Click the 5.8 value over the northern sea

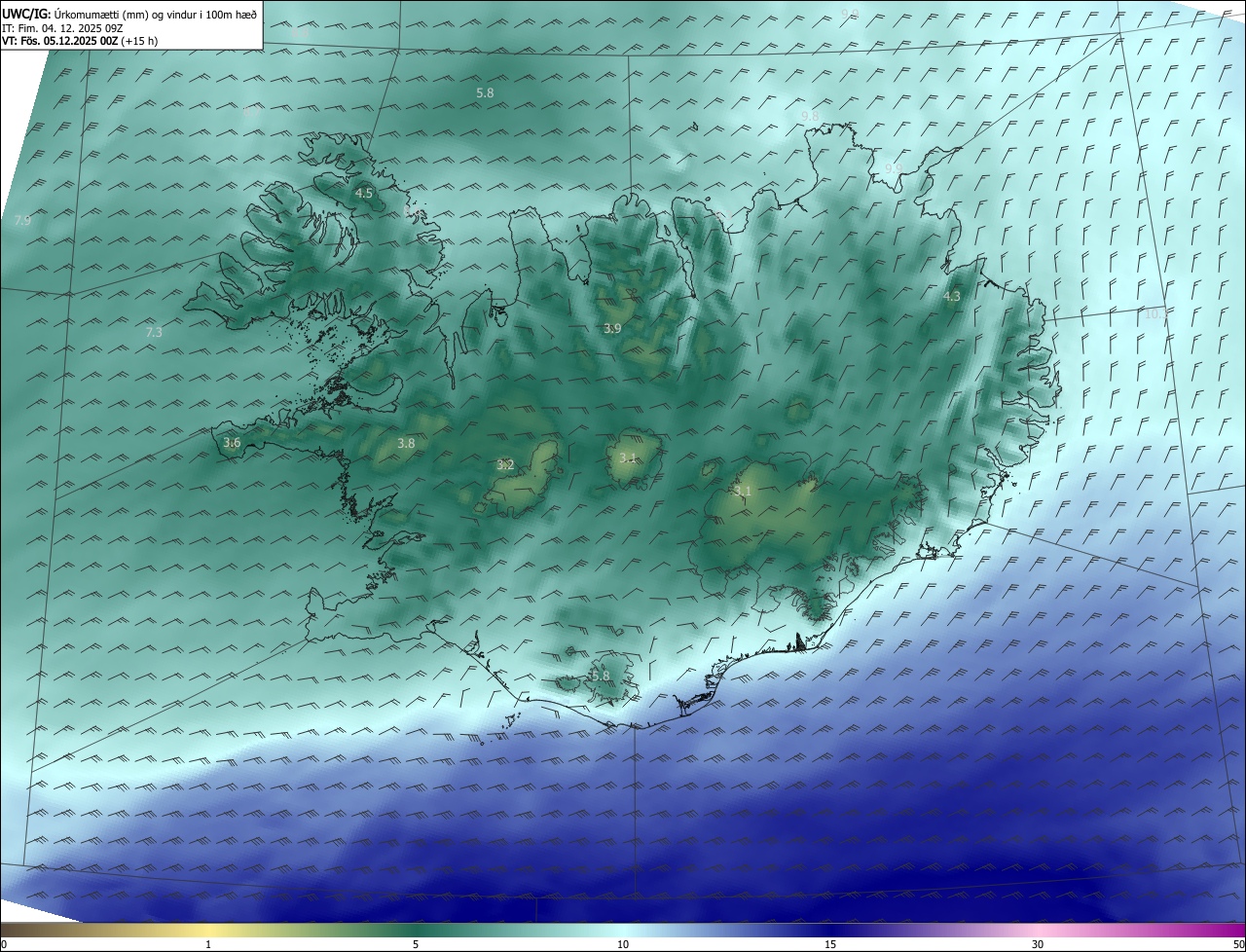click(485, 92)
